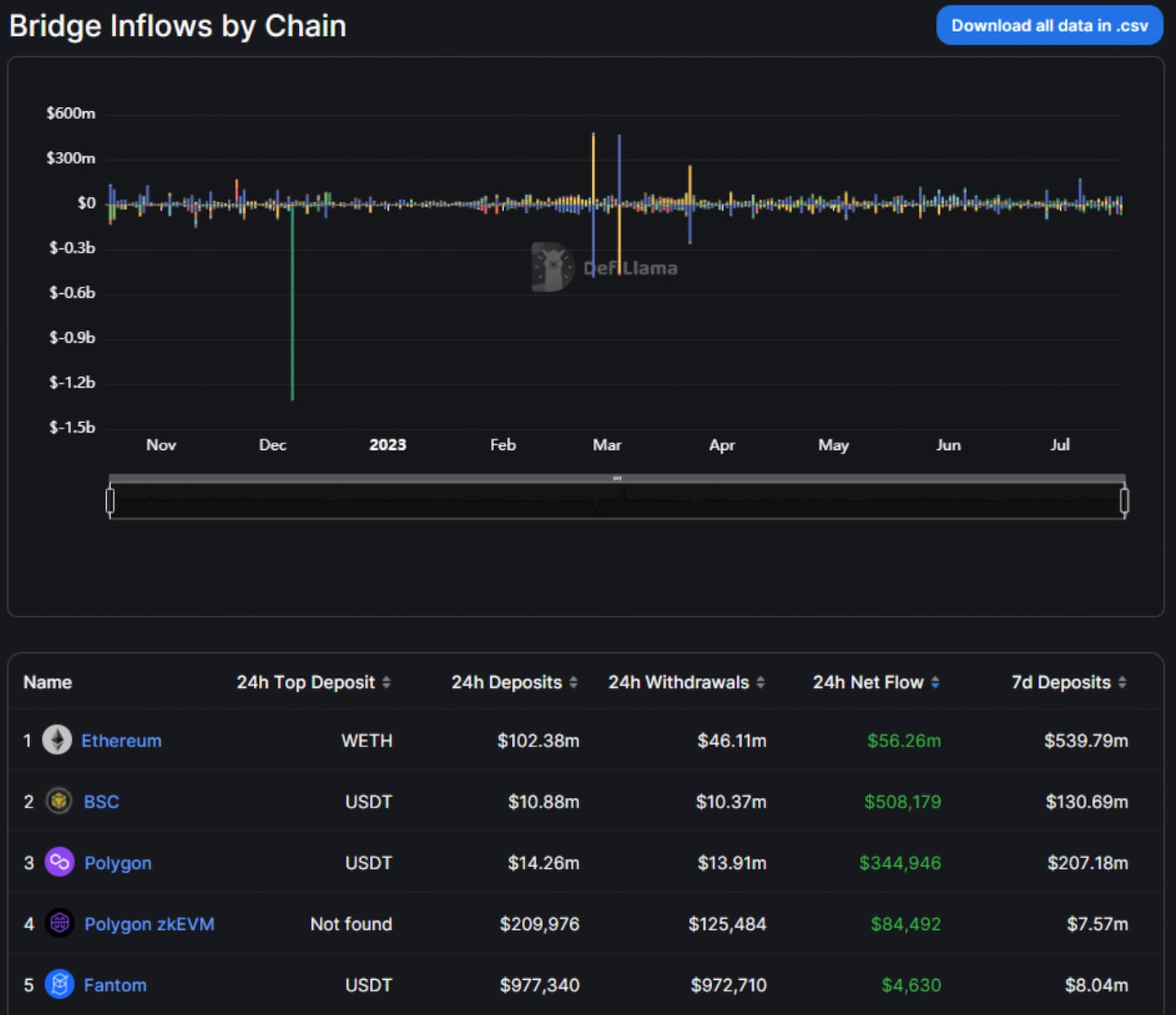
Task: Sort table by 24h Top Deposit
Action: 313,682
